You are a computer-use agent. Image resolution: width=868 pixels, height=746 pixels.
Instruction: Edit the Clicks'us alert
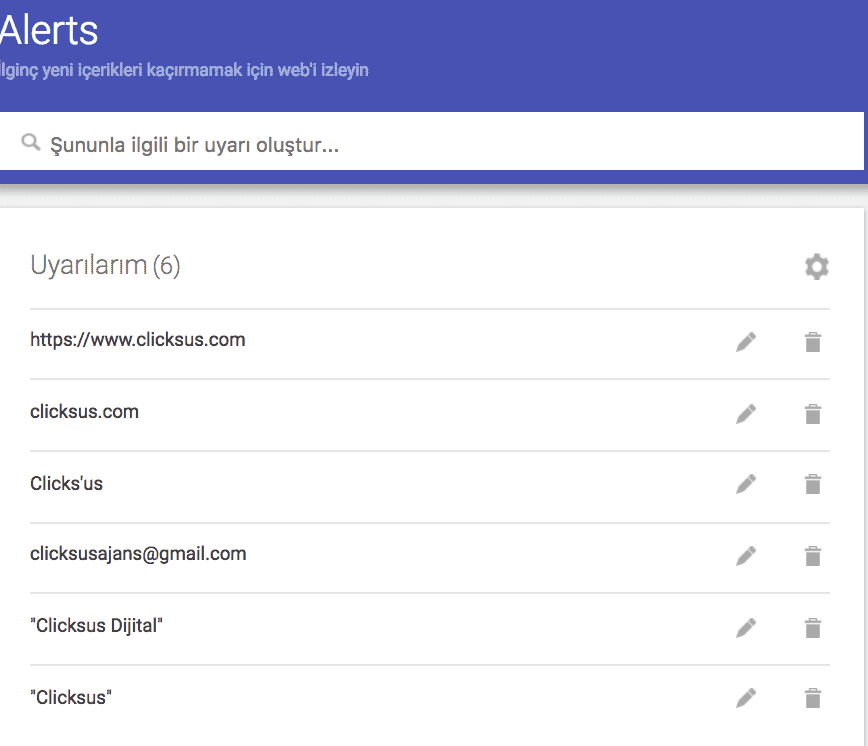coord(746,483)
